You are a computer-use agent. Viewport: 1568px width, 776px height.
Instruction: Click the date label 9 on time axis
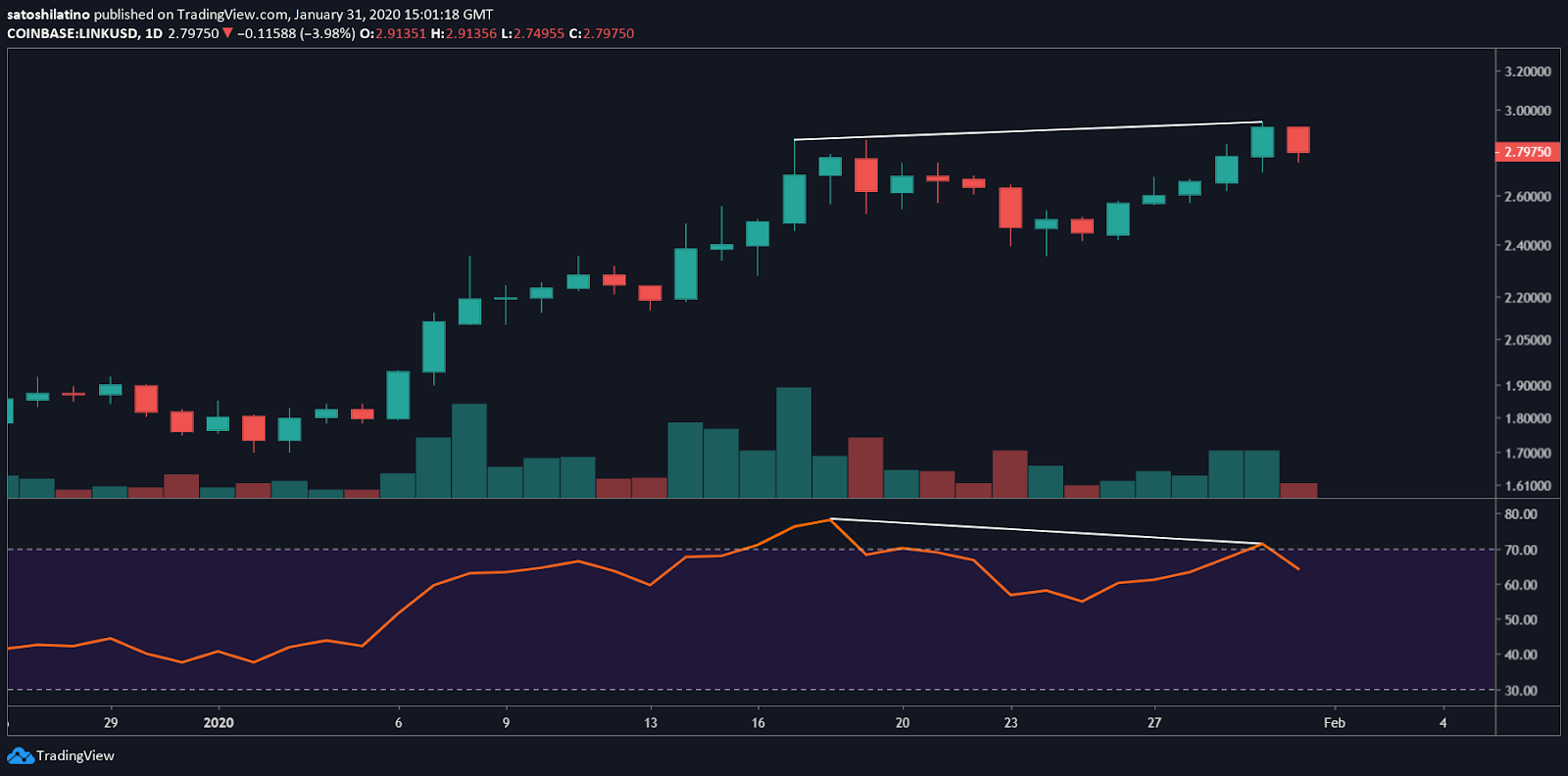tap(506, 723)
